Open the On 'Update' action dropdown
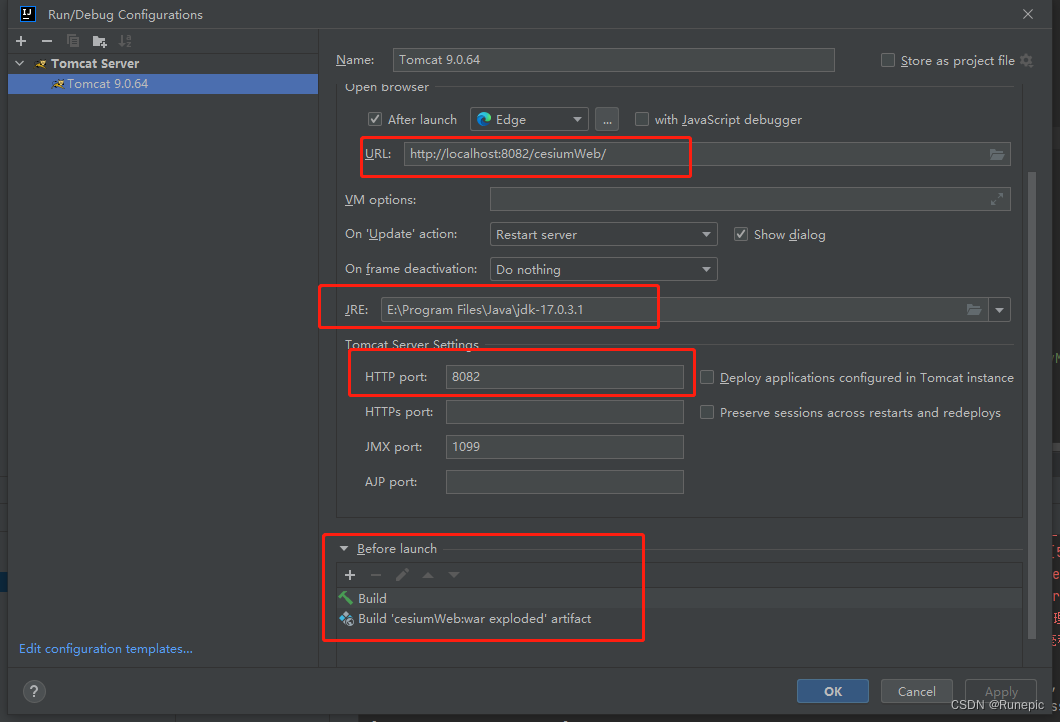The height and width of the screenshot is (722, 1060). (603, 235)
